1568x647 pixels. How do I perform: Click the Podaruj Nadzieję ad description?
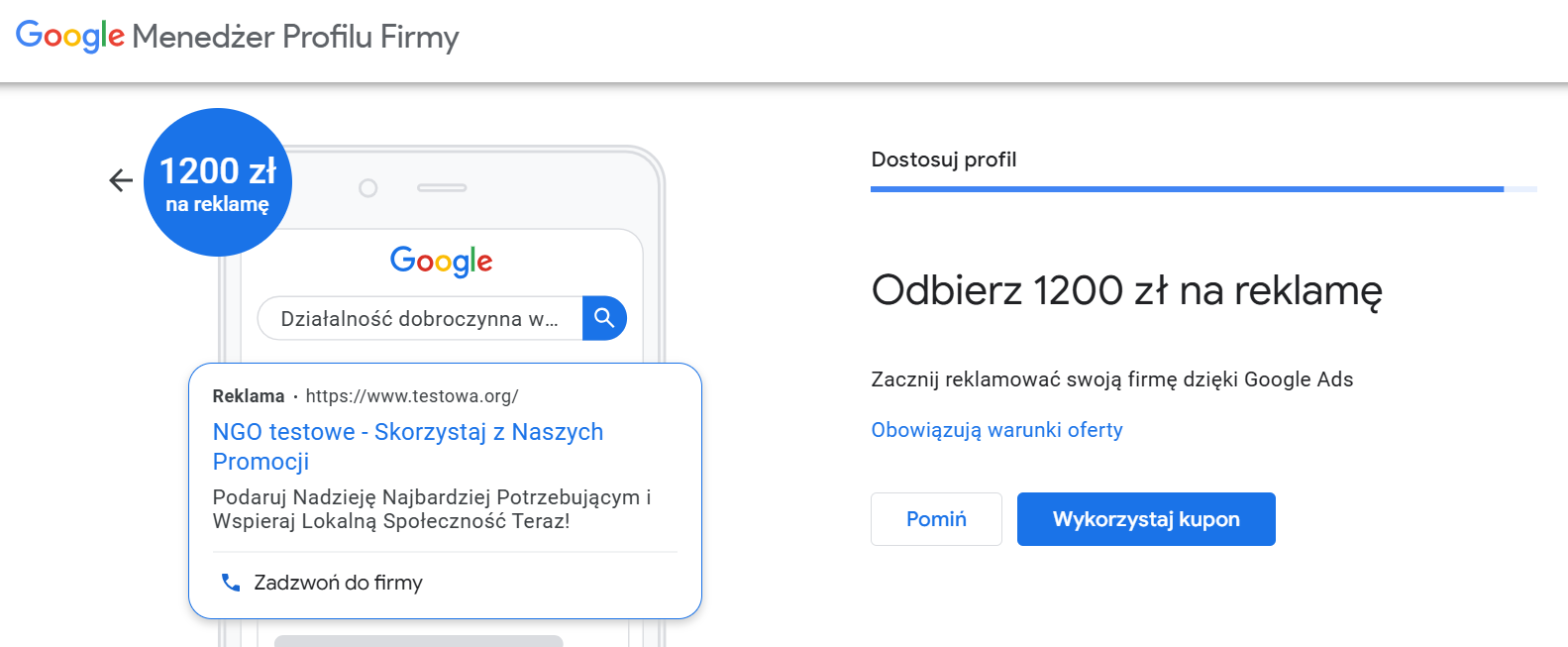click(x=431, y=509)
